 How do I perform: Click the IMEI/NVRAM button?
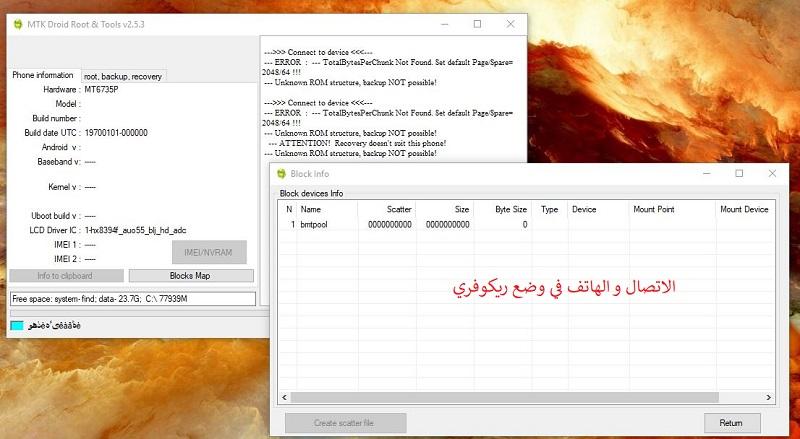[209, 252]
